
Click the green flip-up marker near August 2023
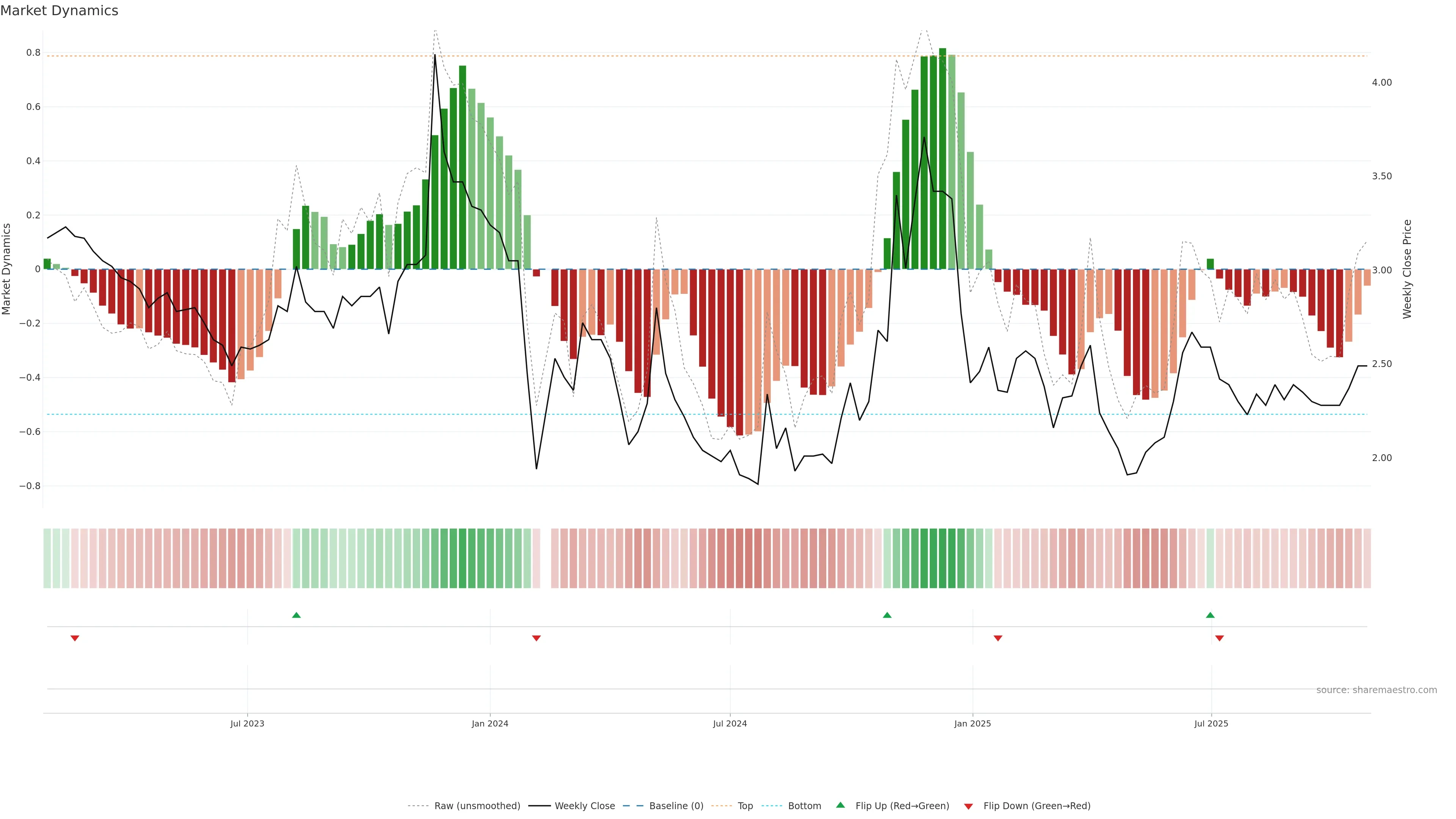coord(296,615)
